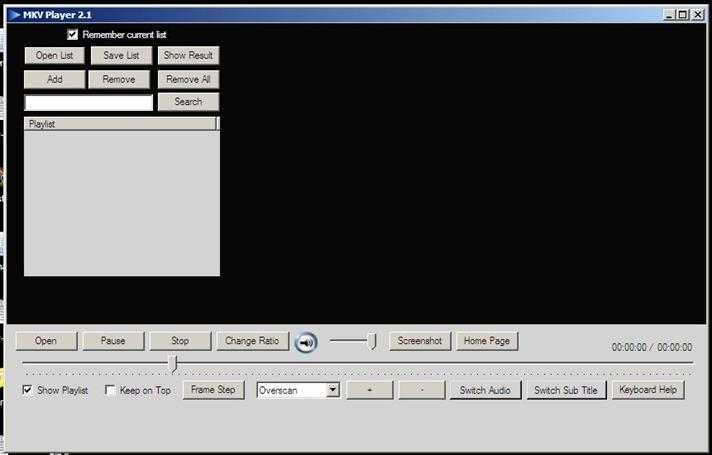The image size is (712, 455).
Task: Click the volume slider handle
Action: click(x=372, y=341)
